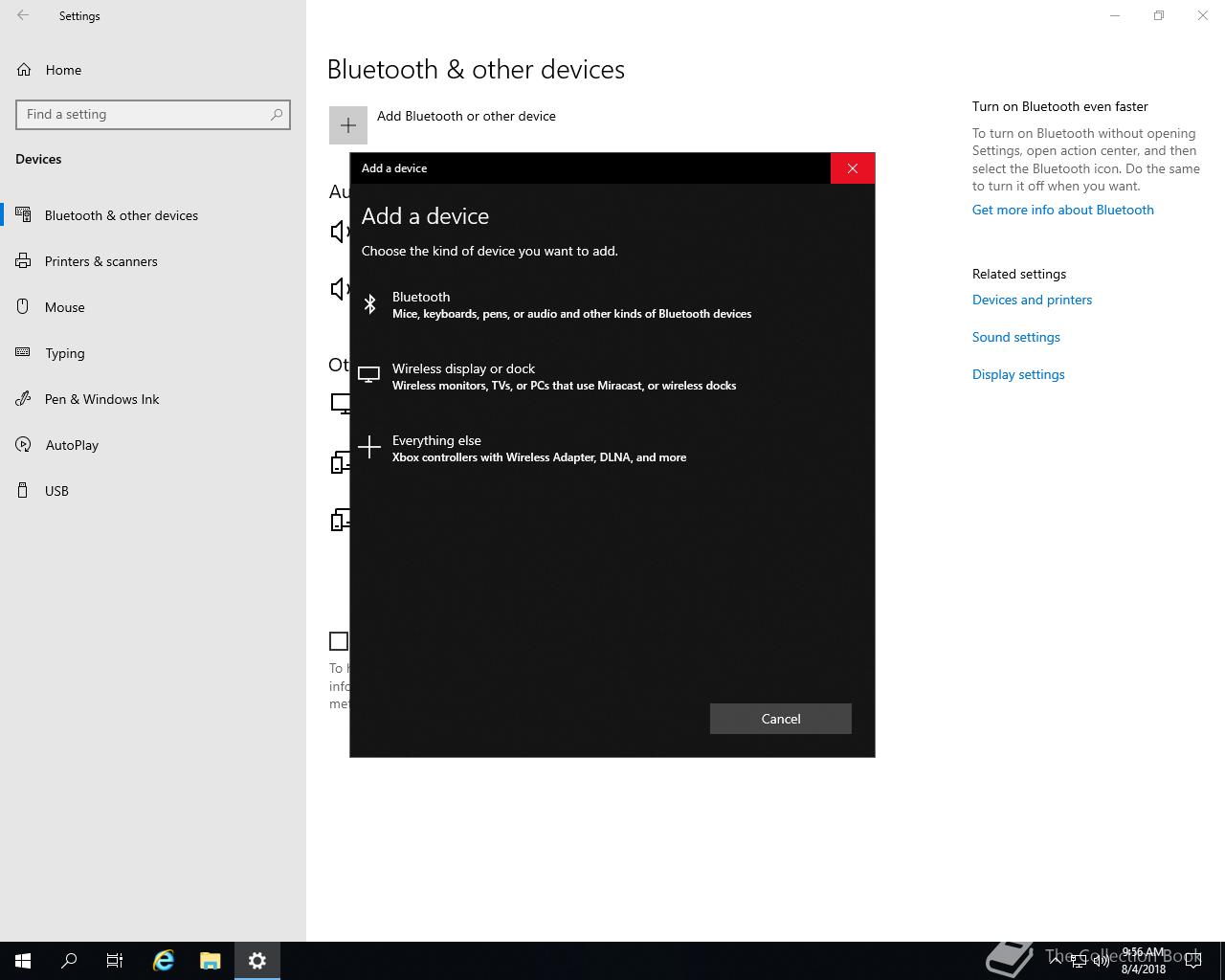Click the plus Add Bluetooth device button
1225x980 pixels.
point(348,125)
